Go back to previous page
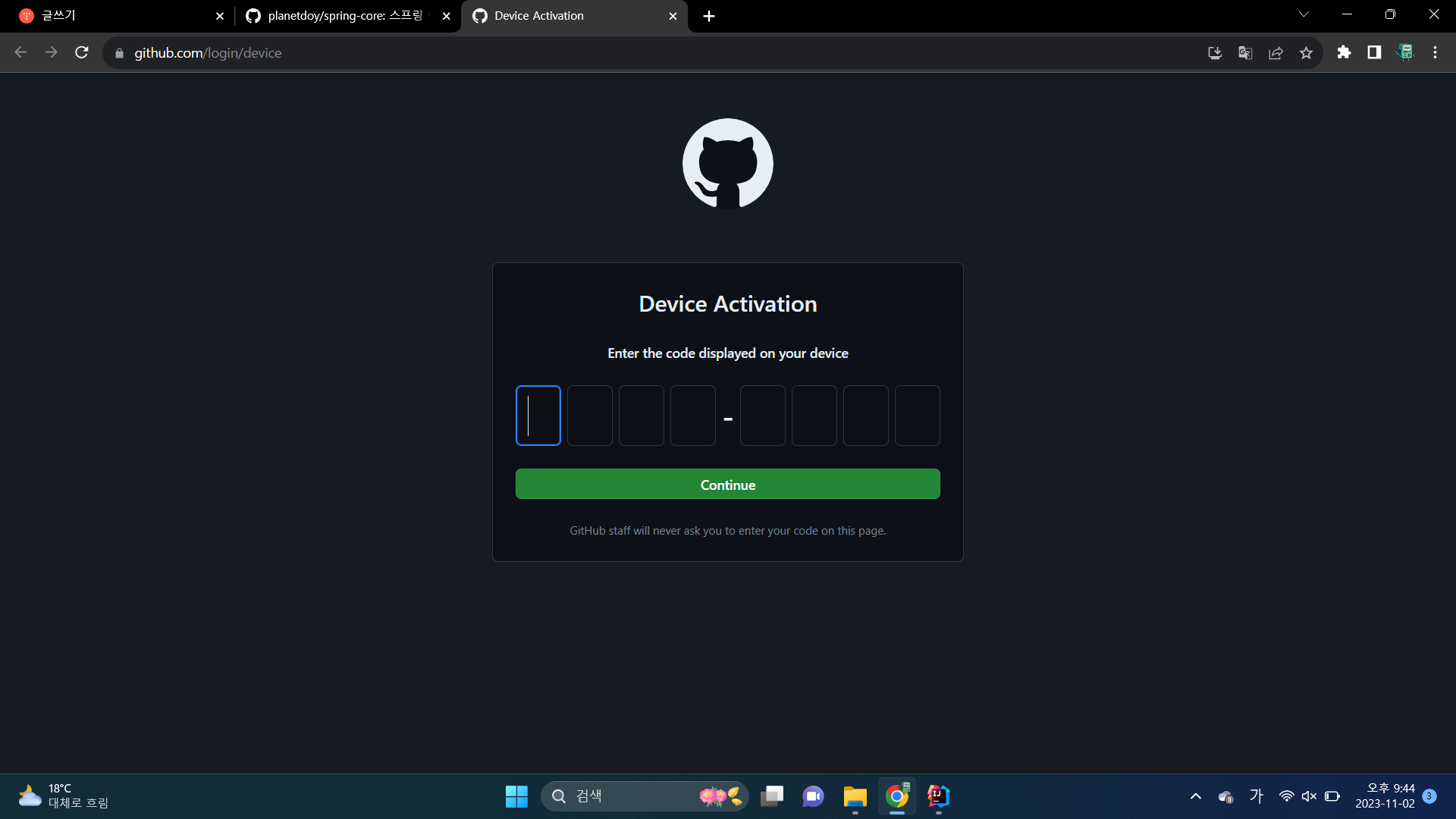Image resolution: width=1456 pixels, height=819 pixels. click(x=21, y=52)
